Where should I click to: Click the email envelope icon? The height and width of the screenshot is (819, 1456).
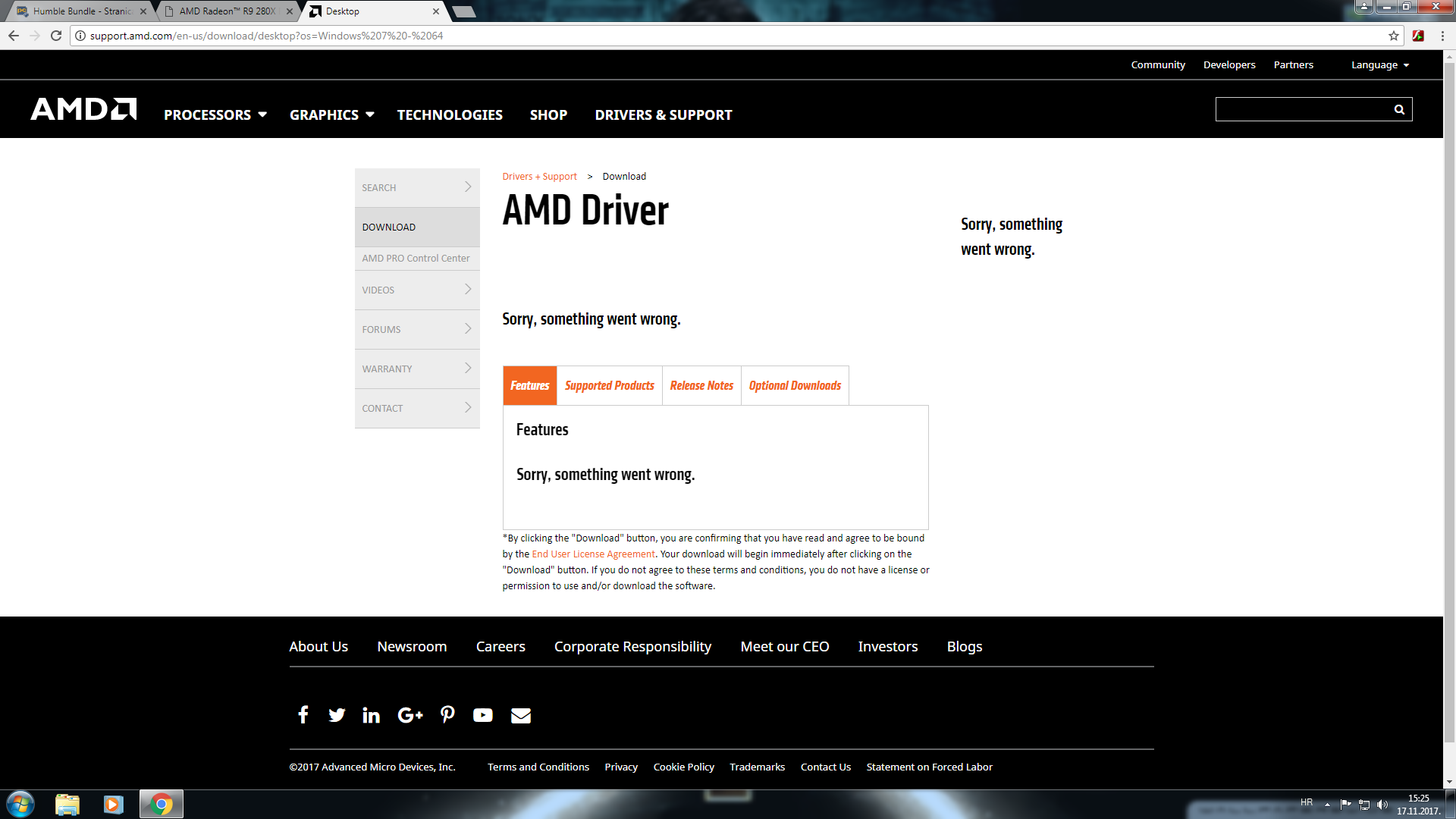[520, 715]
